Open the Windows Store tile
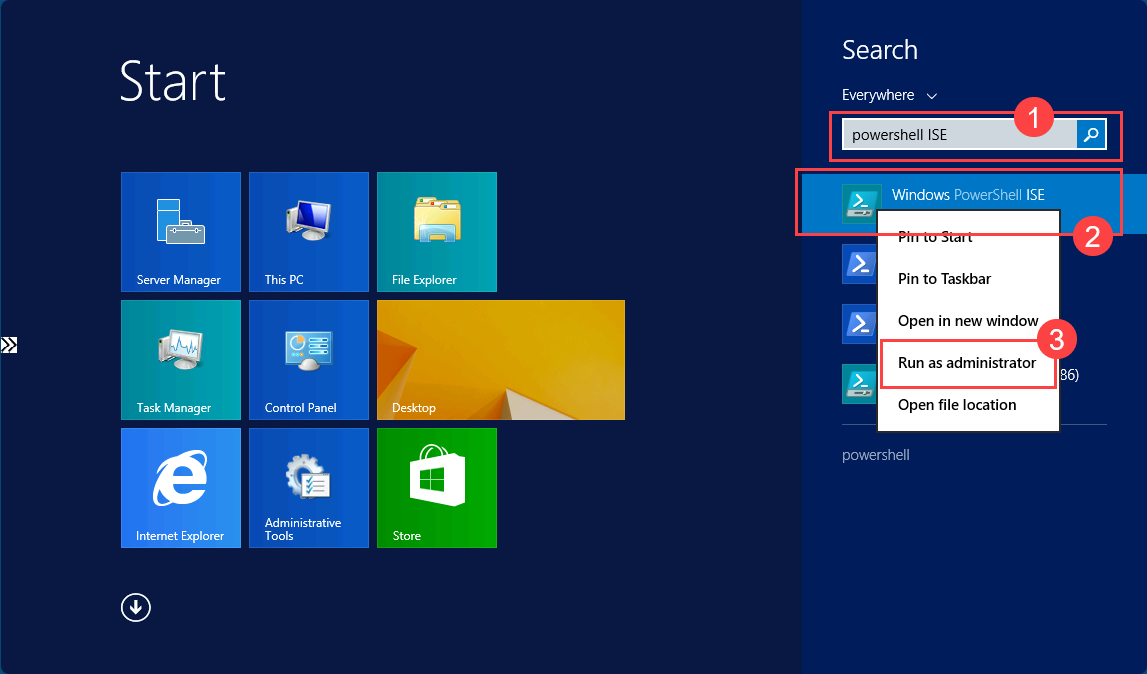 (436, 488)
